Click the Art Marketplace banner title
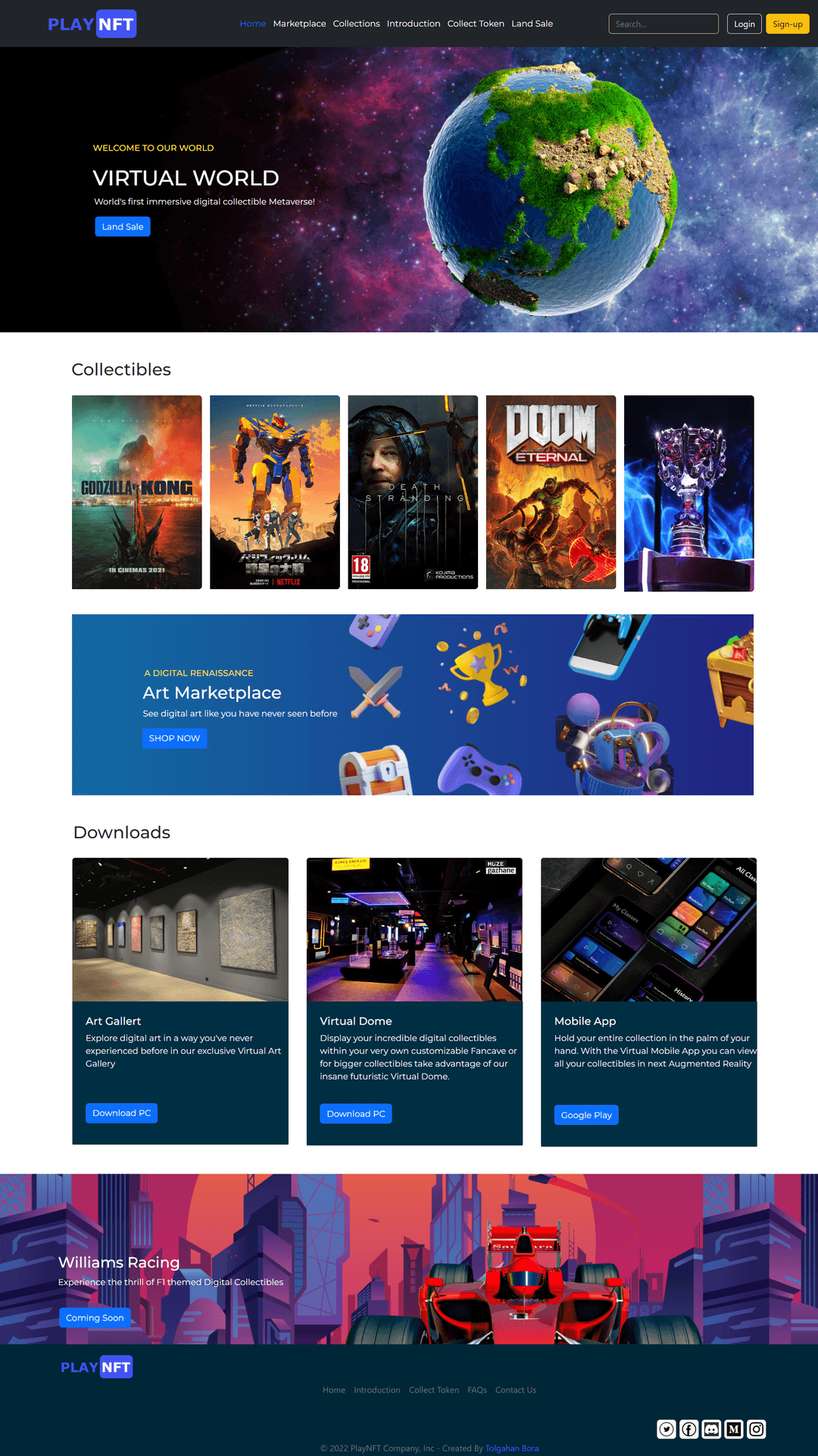The width and height of the screenshot is (818, 1456). pos(212,693)
